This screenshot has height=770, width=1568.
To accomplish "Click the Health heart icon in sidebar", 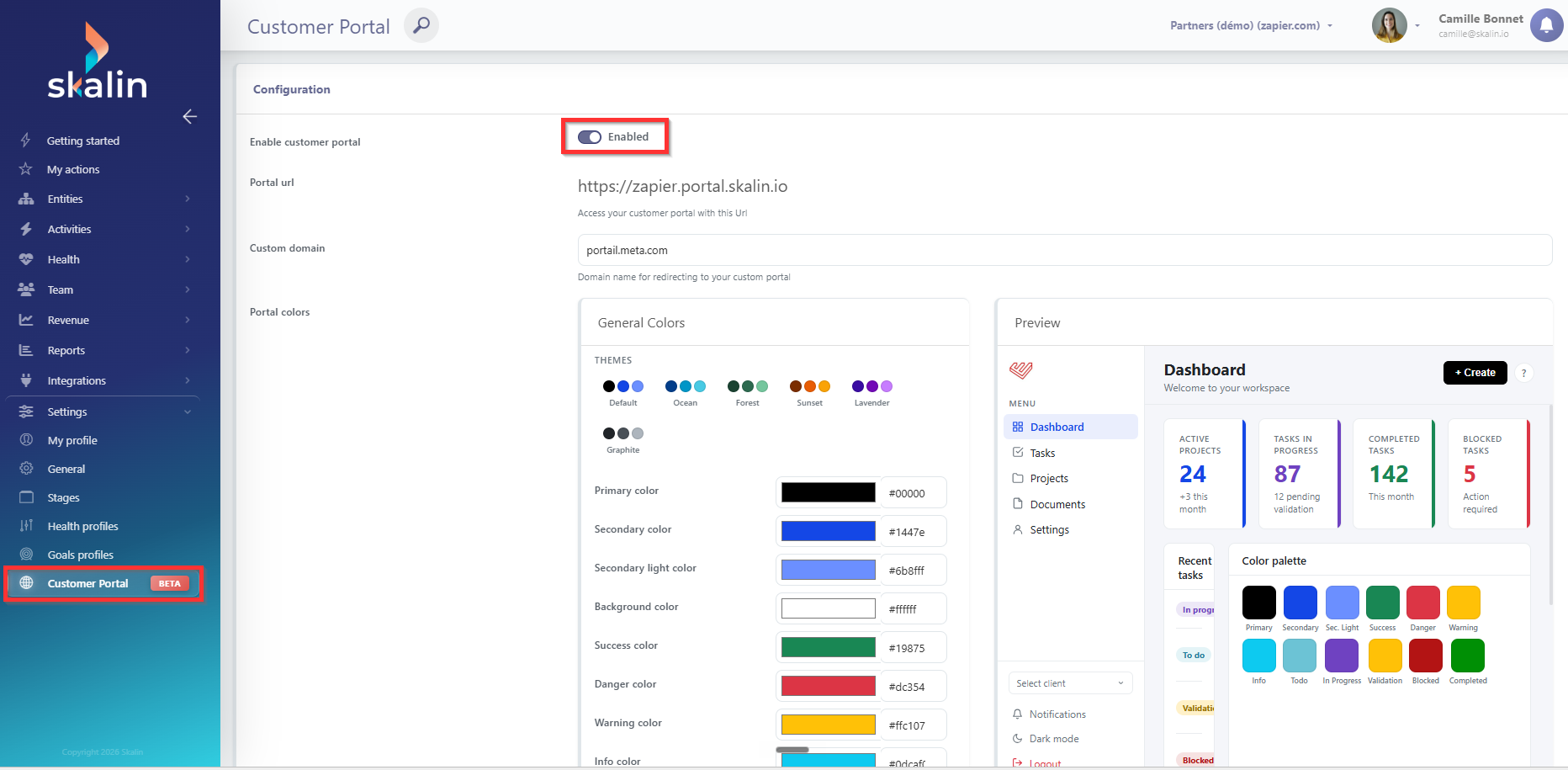I will coord(26,259).
